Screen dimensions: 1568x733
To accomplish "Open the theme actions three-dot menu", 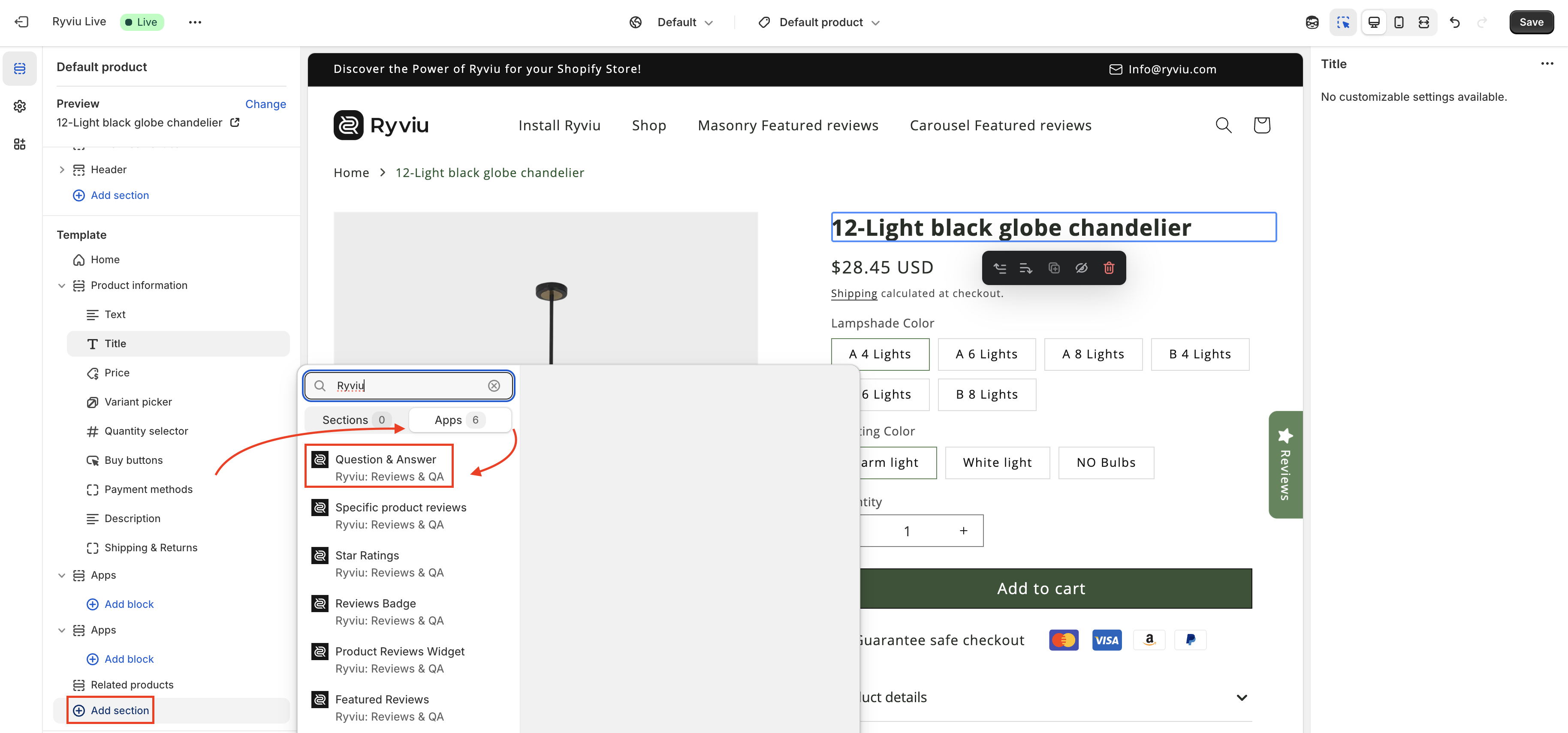I will coord(195,22).
